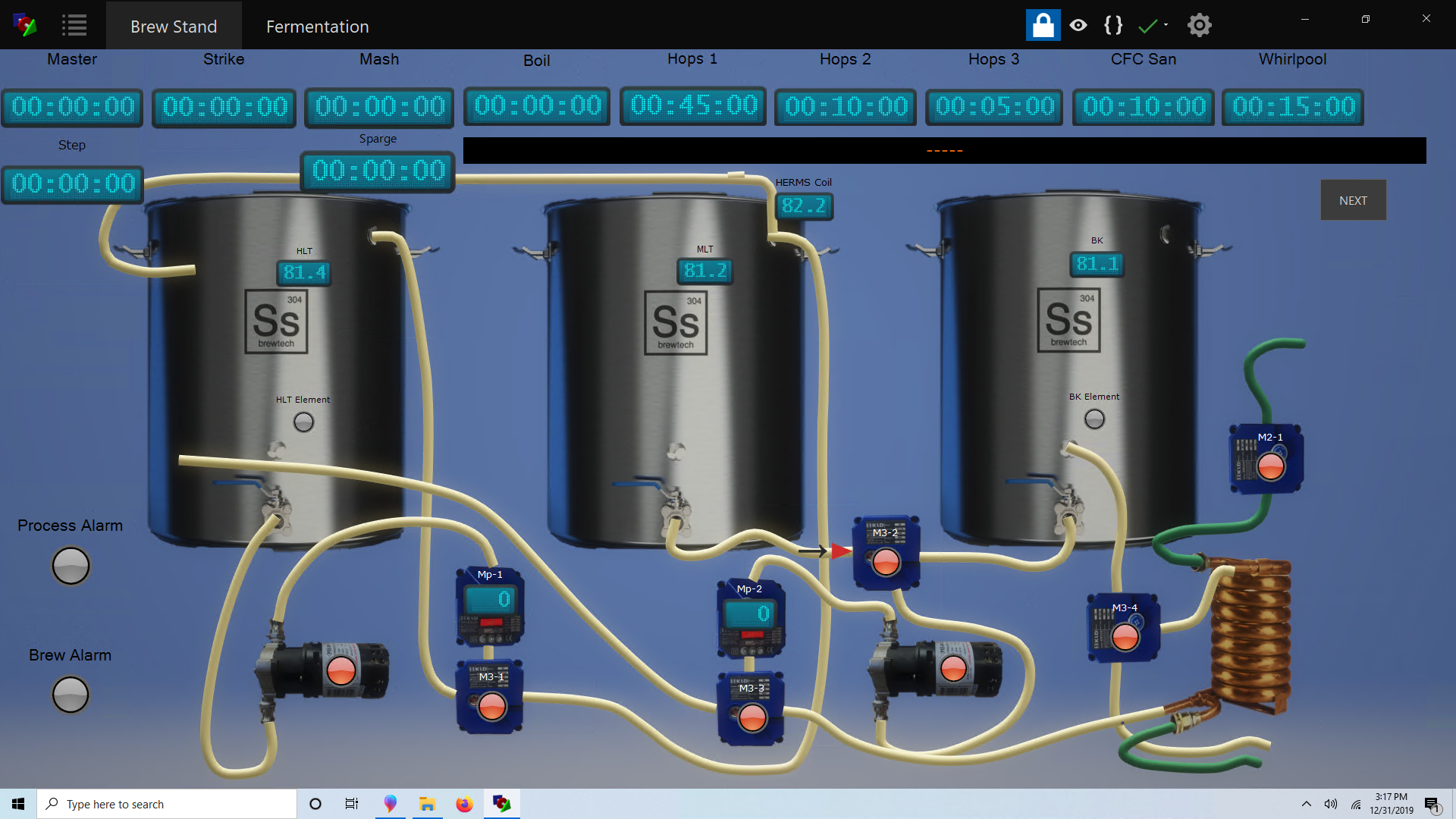Click the Mp-2 valve position display
Viewport: 1456px width, 819px height.
point(752,613)
